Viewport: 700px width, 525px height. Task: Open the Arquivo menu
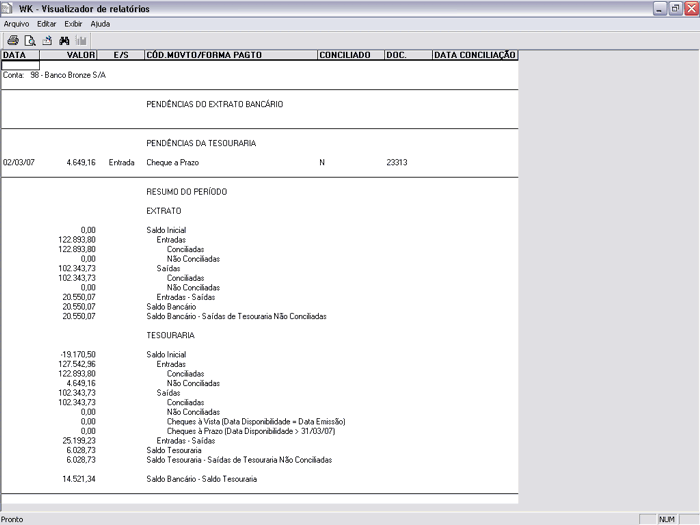(17, 23)
